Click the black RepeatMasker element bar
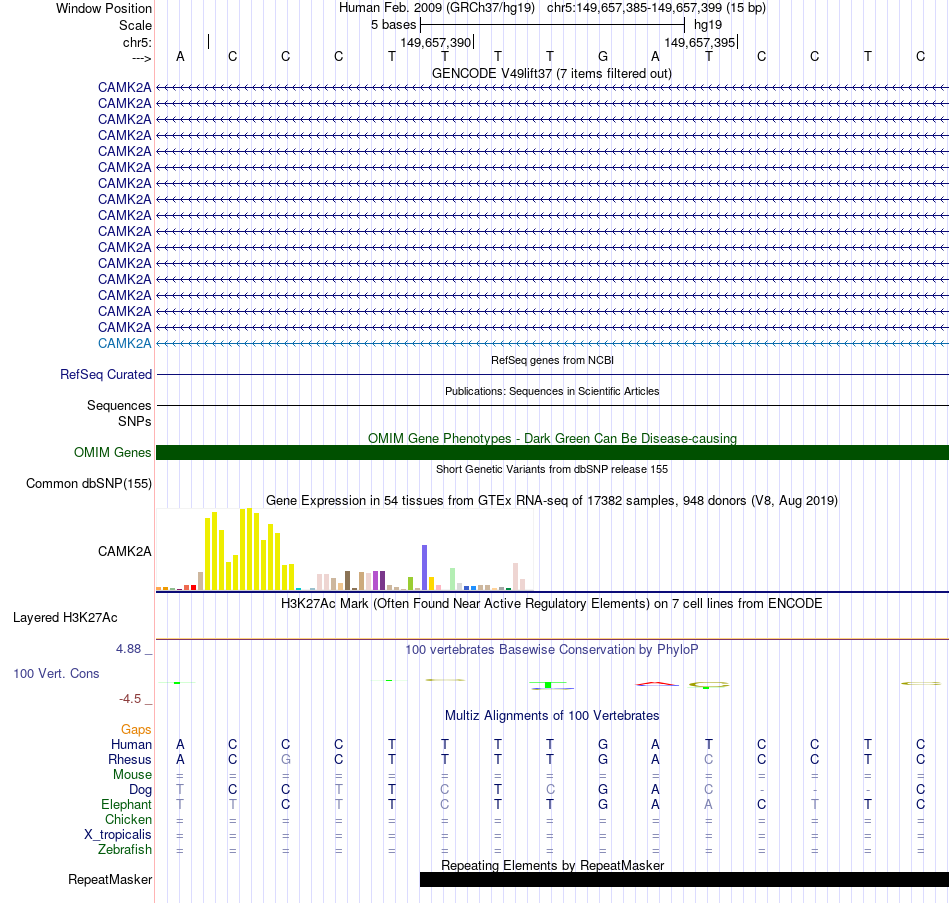The width and height of the screenshot is (950, 903). [x=684, y=879]
